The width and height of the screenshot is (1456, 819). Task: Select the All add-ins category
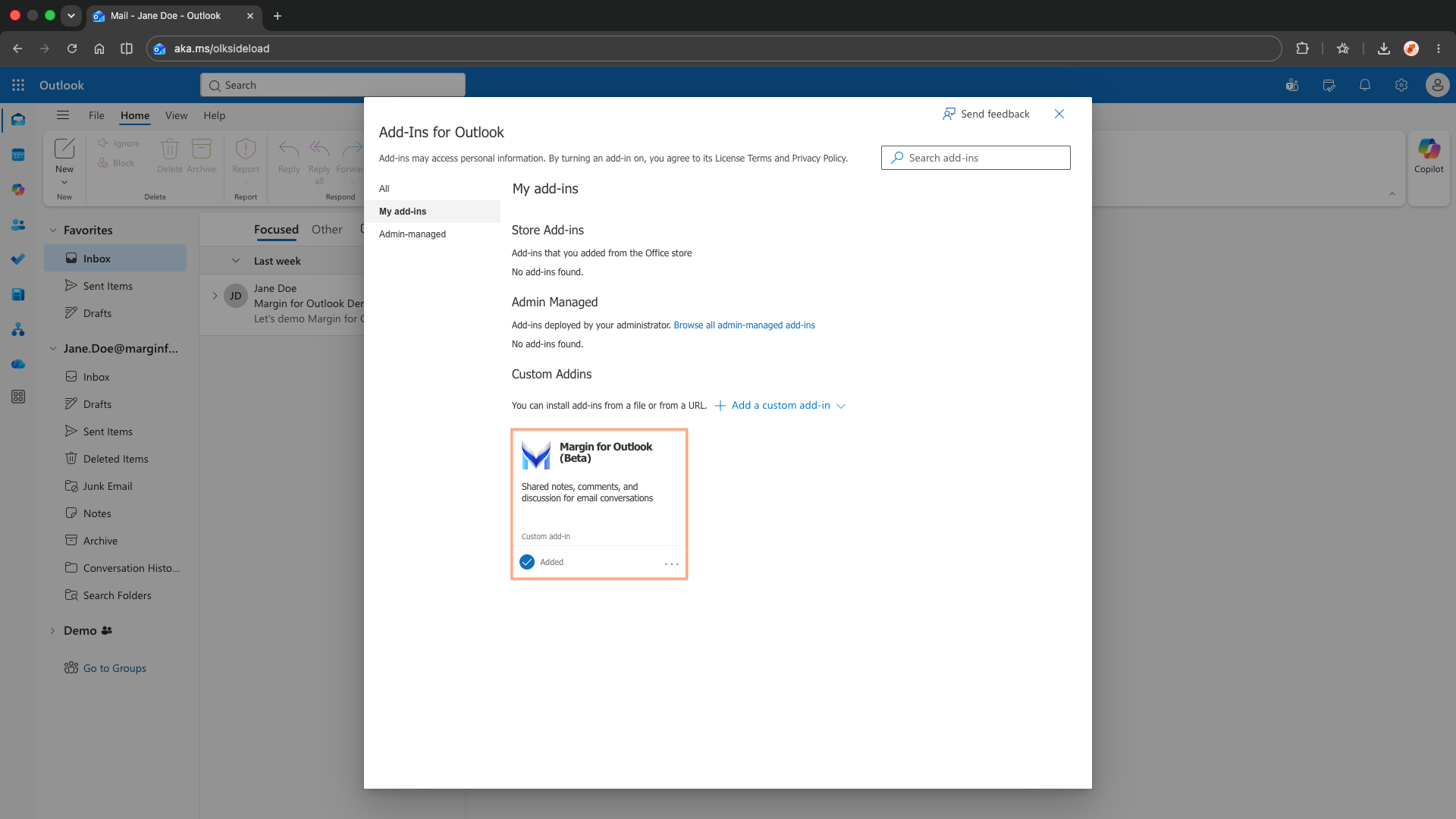coord(384,189)
